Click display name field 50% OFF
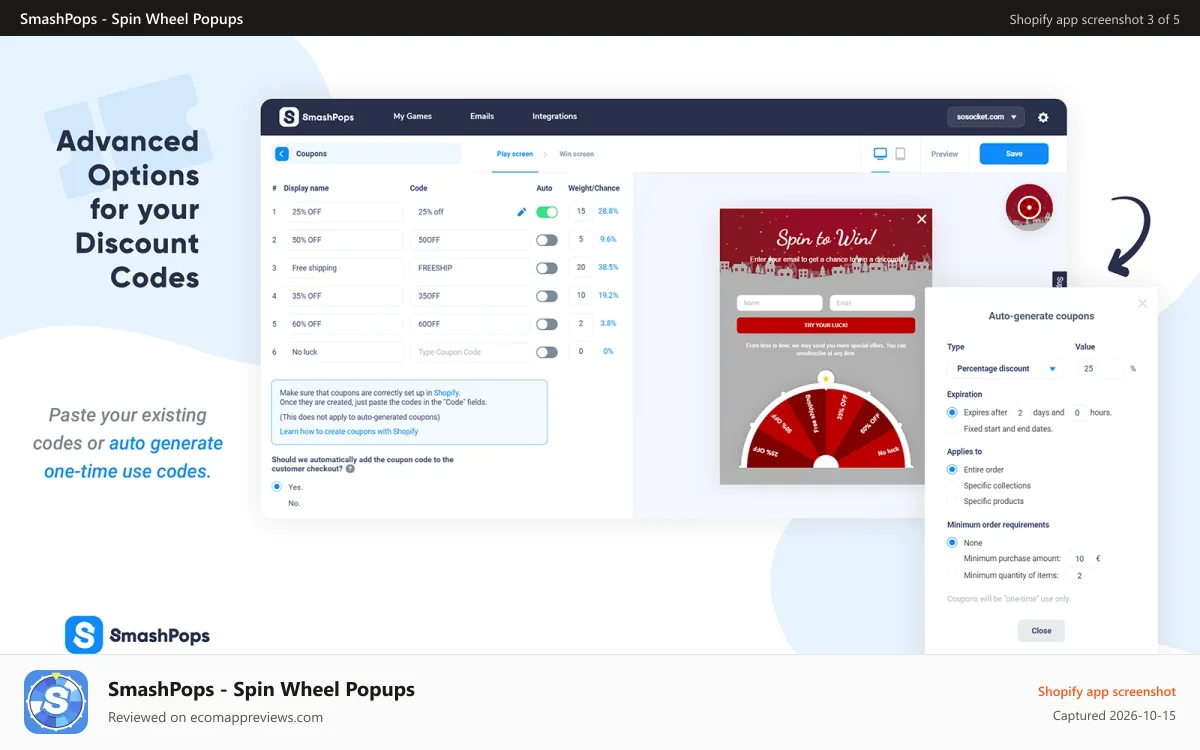 coord(343,240)
